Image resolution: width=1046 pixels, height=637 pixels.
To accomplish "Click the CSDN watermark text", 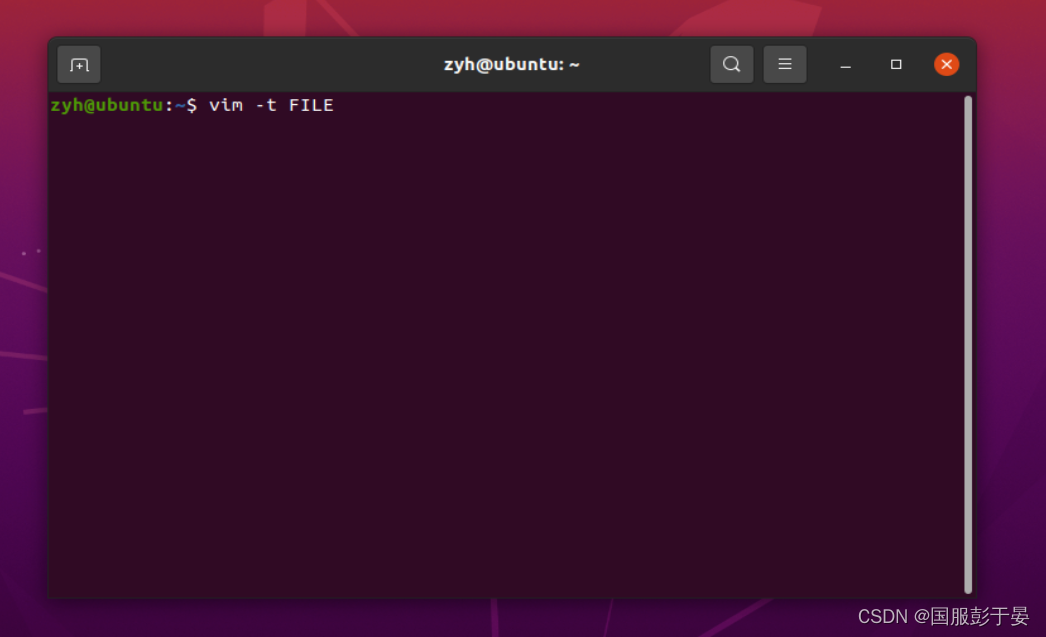I will [884, 616].
